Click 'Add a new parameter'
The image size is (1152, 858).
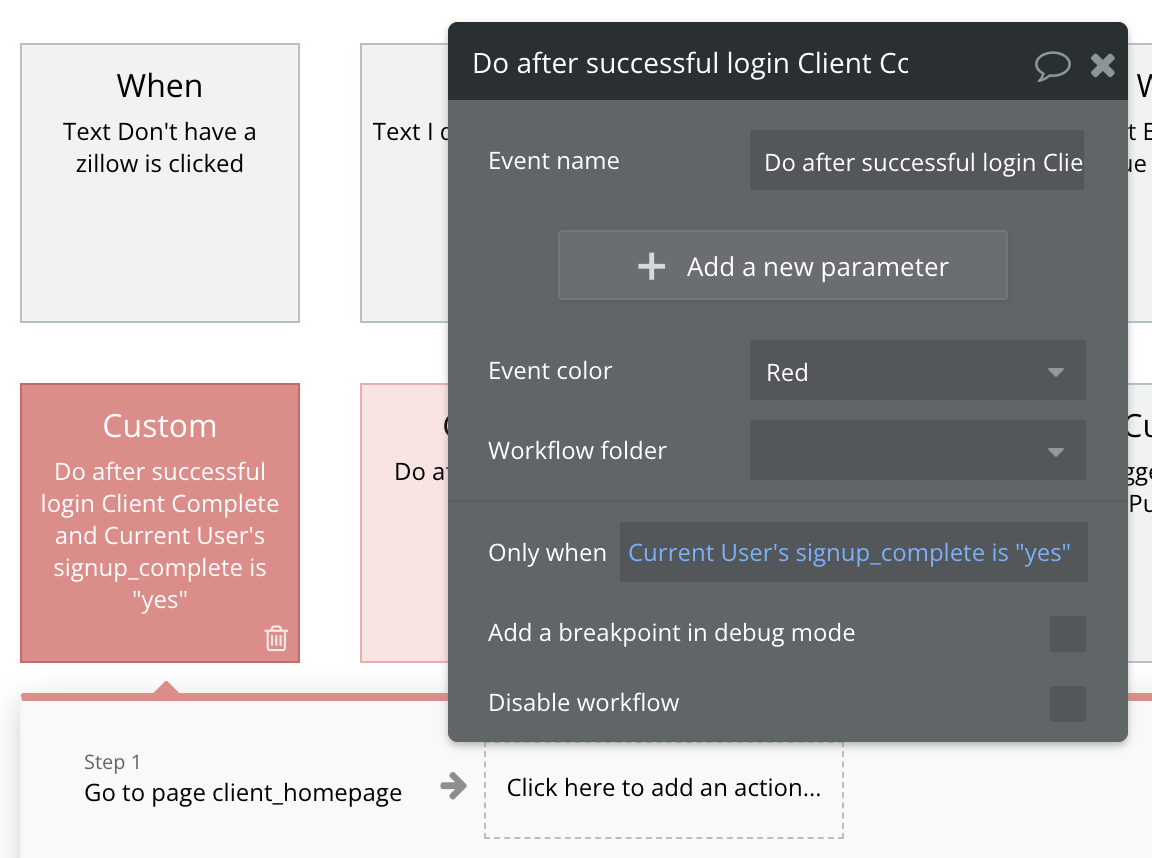click(783, 266)
